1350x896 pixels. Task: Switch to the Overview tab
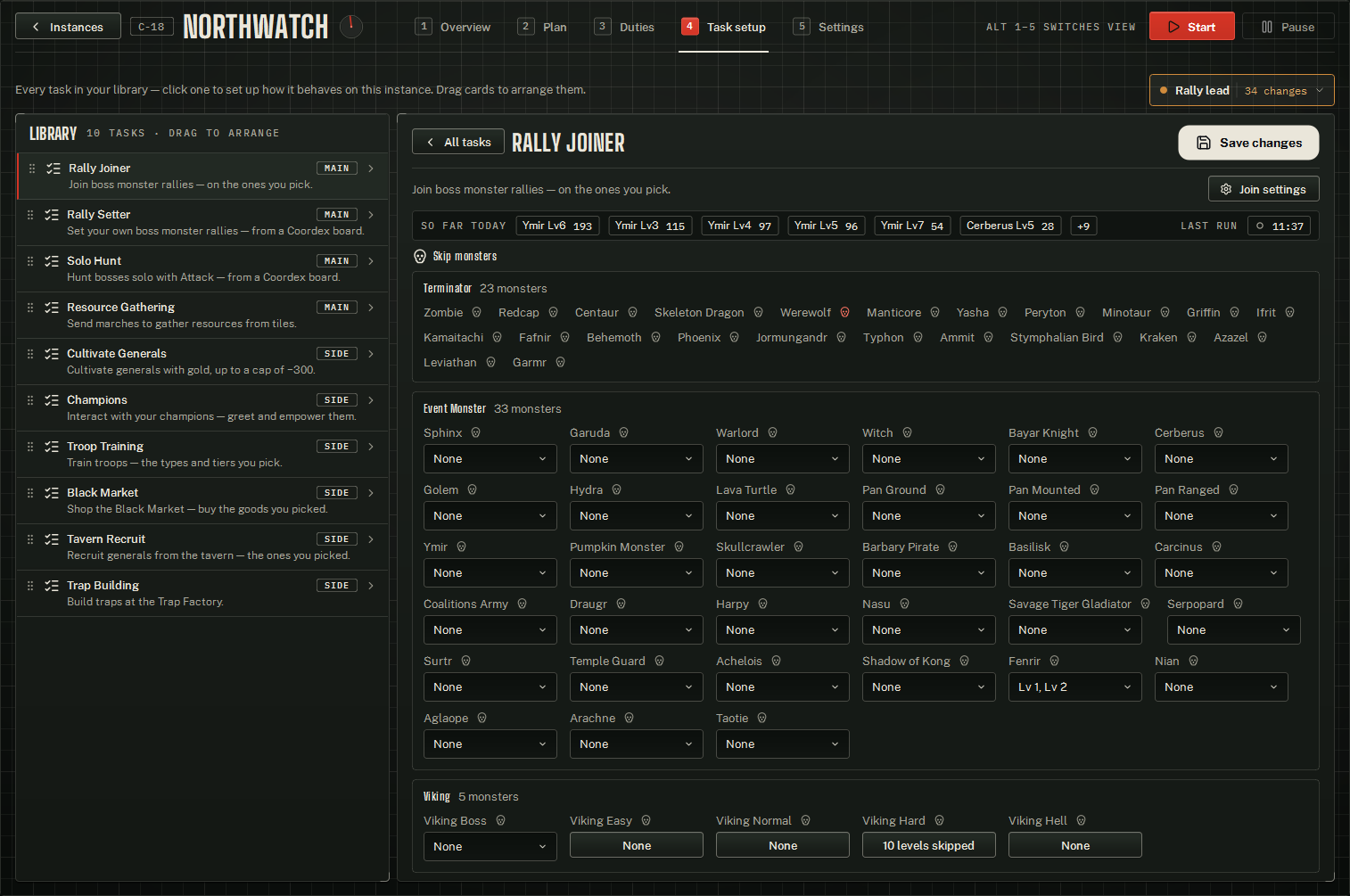(x=453, y=27)
